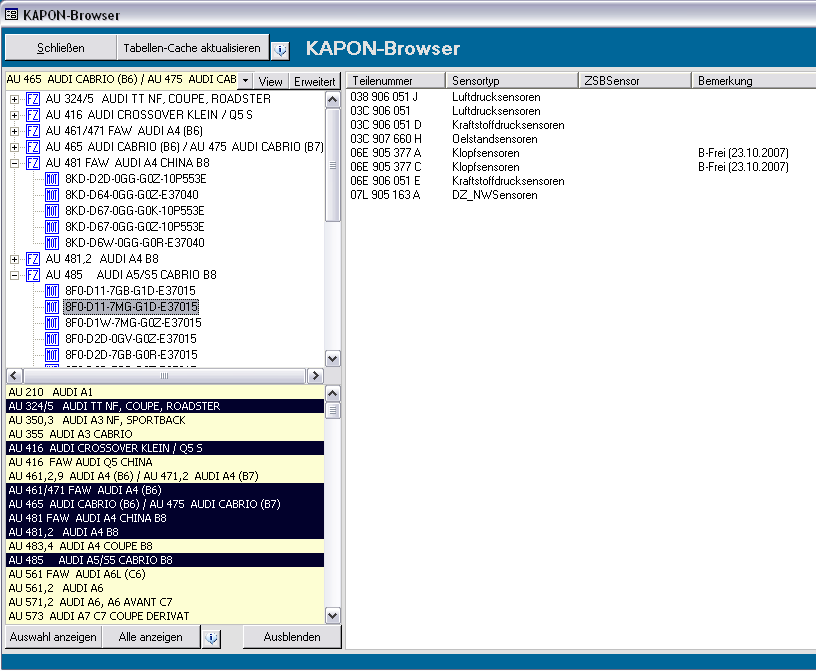
Task: Select AU 483,4 AUDI A4 COUPE B8
Action: pos(165,547)
